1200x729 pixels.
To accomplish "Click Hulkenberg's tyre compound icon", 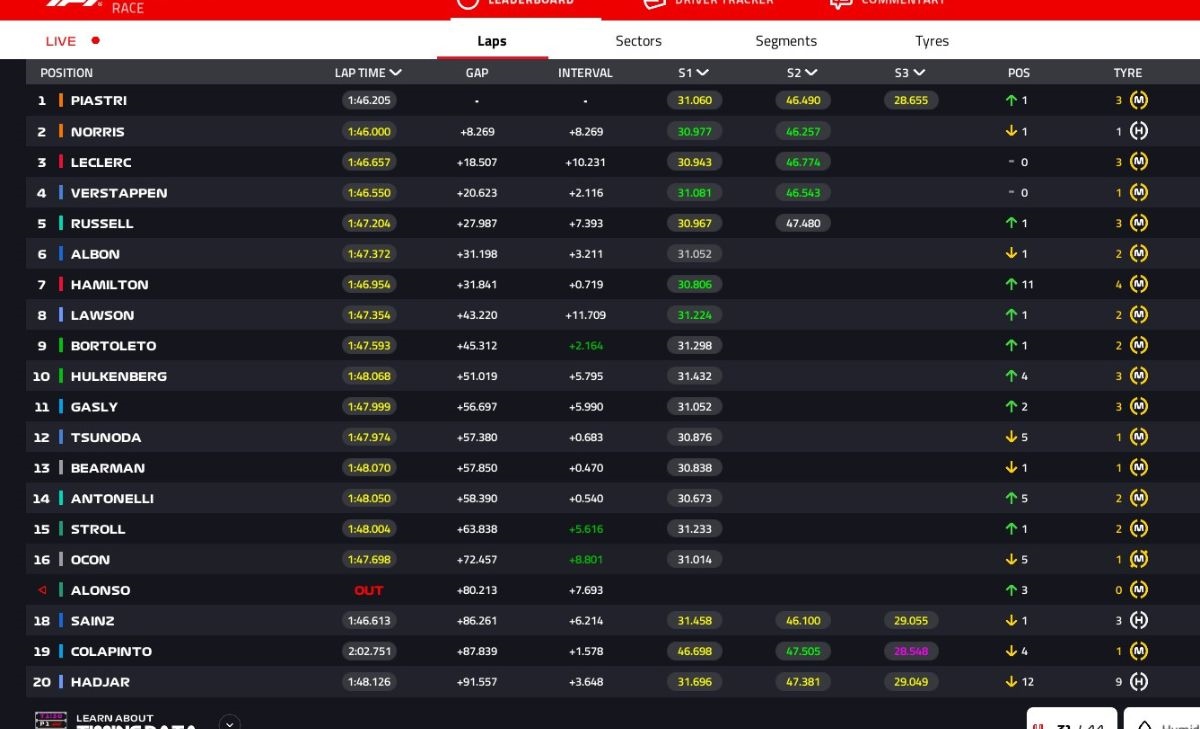I will (x=1138, y=376).
